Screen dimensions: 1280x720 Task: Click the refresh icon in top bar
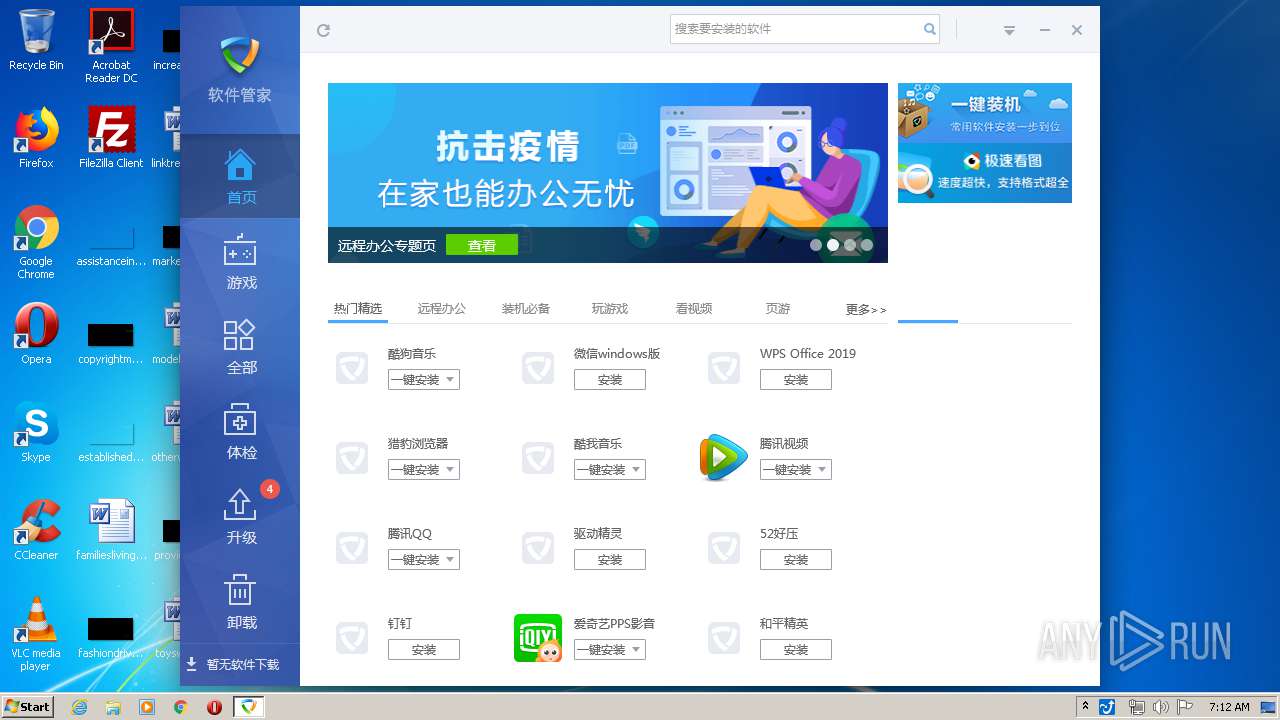pyautogui.click(x=323, y=30)
